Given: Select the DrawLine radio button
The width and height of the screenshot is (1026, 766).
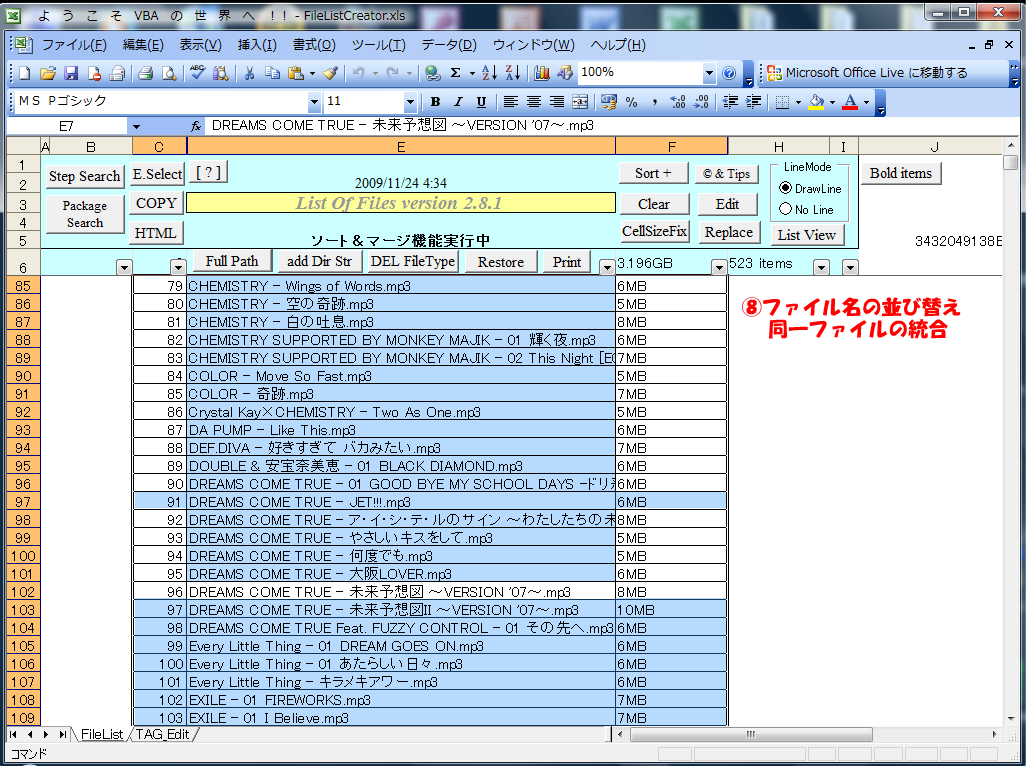Looking at the screenshot, I should point(785,188).
